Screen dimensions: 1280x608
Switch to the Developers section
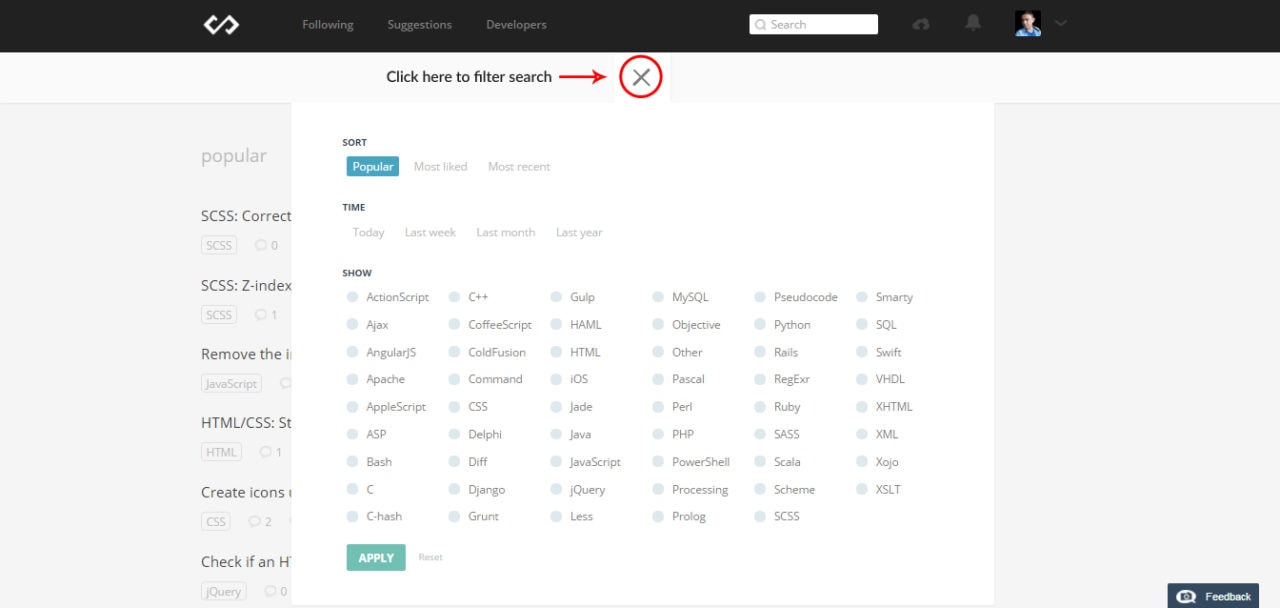tap(516, 25)
